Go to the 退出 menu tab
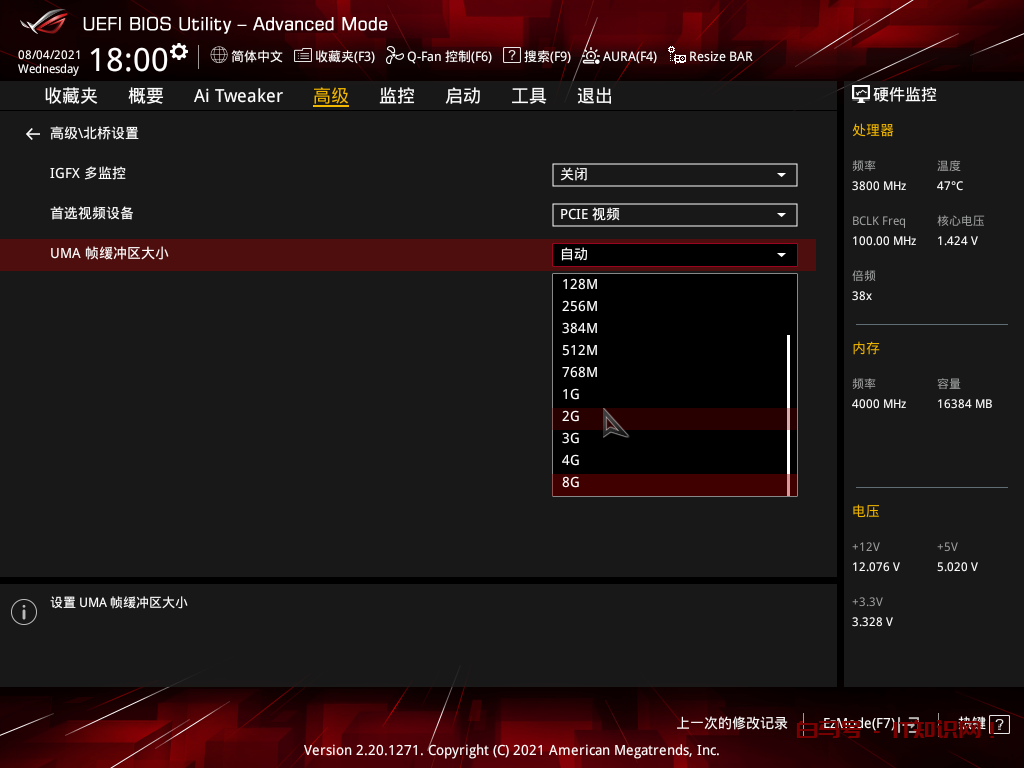Screen dimensions: 1024x768 pyautogui.click(x=594, y=96)
